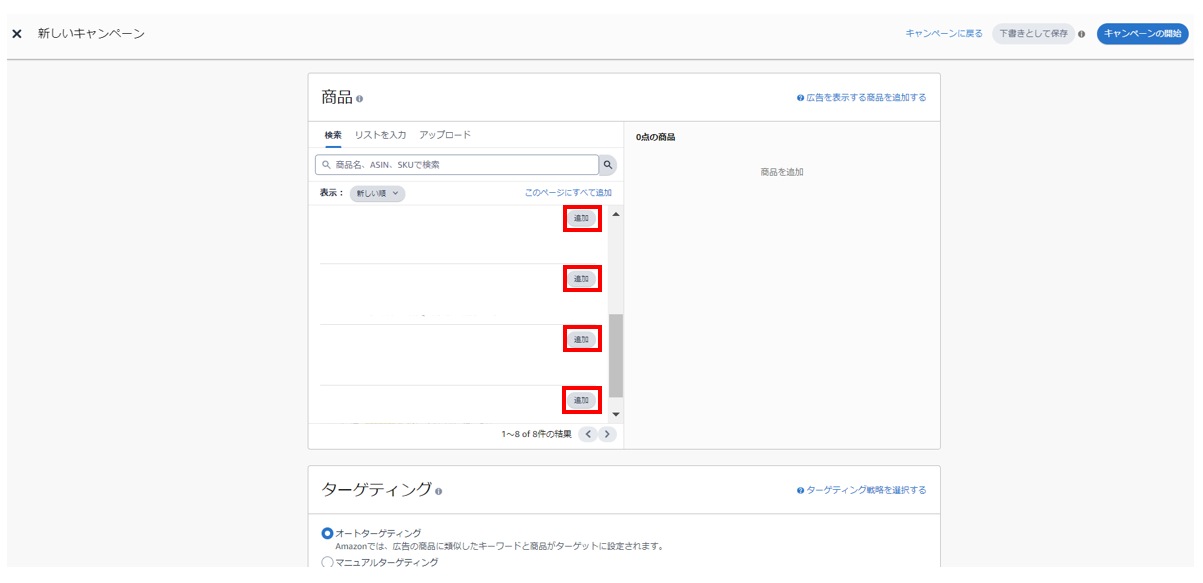Click the product list scrollbar thumb
1203x583 pixels.
click(x=616, y=356)
